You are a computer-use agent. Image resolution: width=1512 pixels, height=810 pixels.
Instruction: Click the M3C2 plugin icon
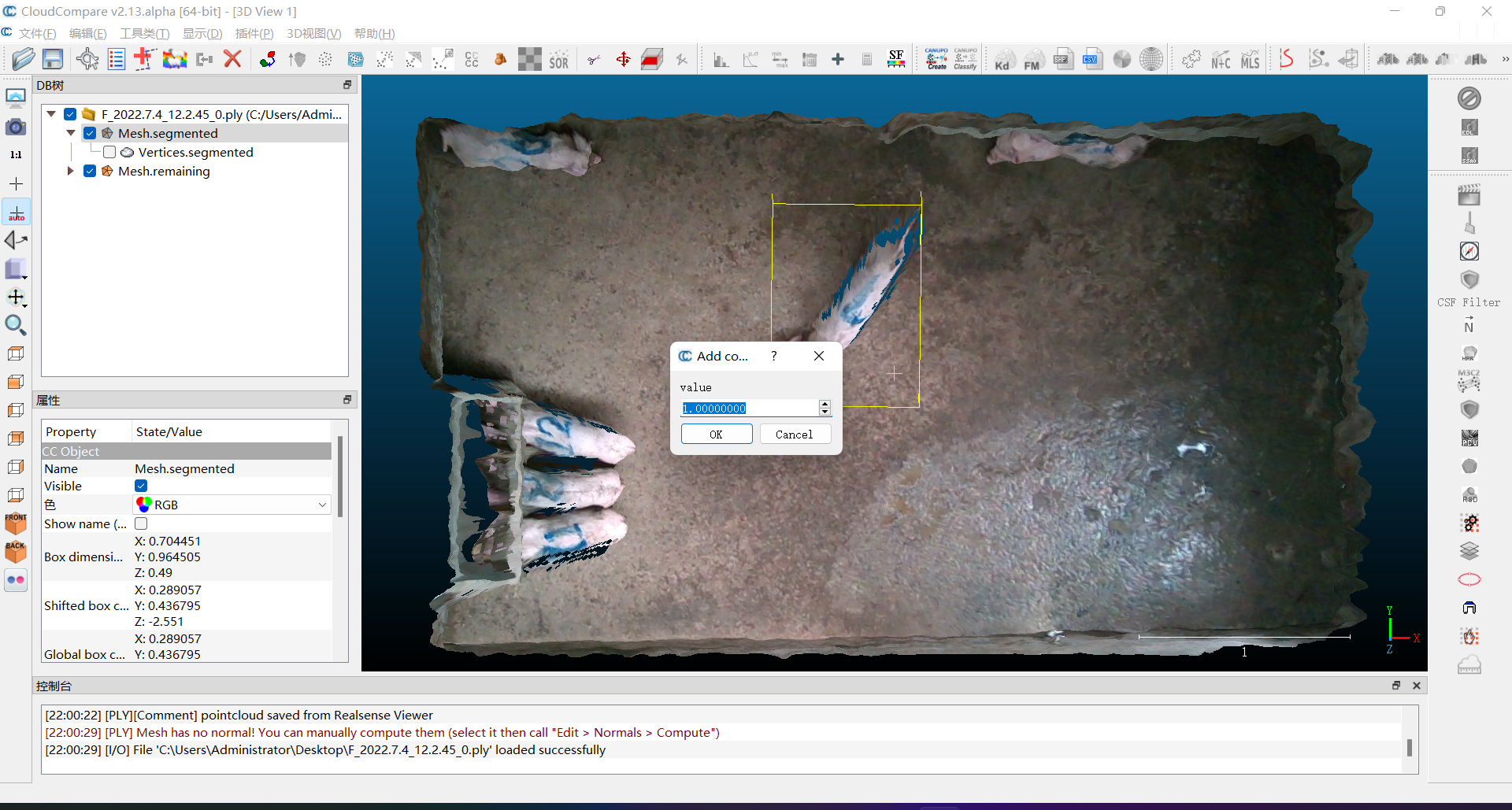pos(1469,381)
